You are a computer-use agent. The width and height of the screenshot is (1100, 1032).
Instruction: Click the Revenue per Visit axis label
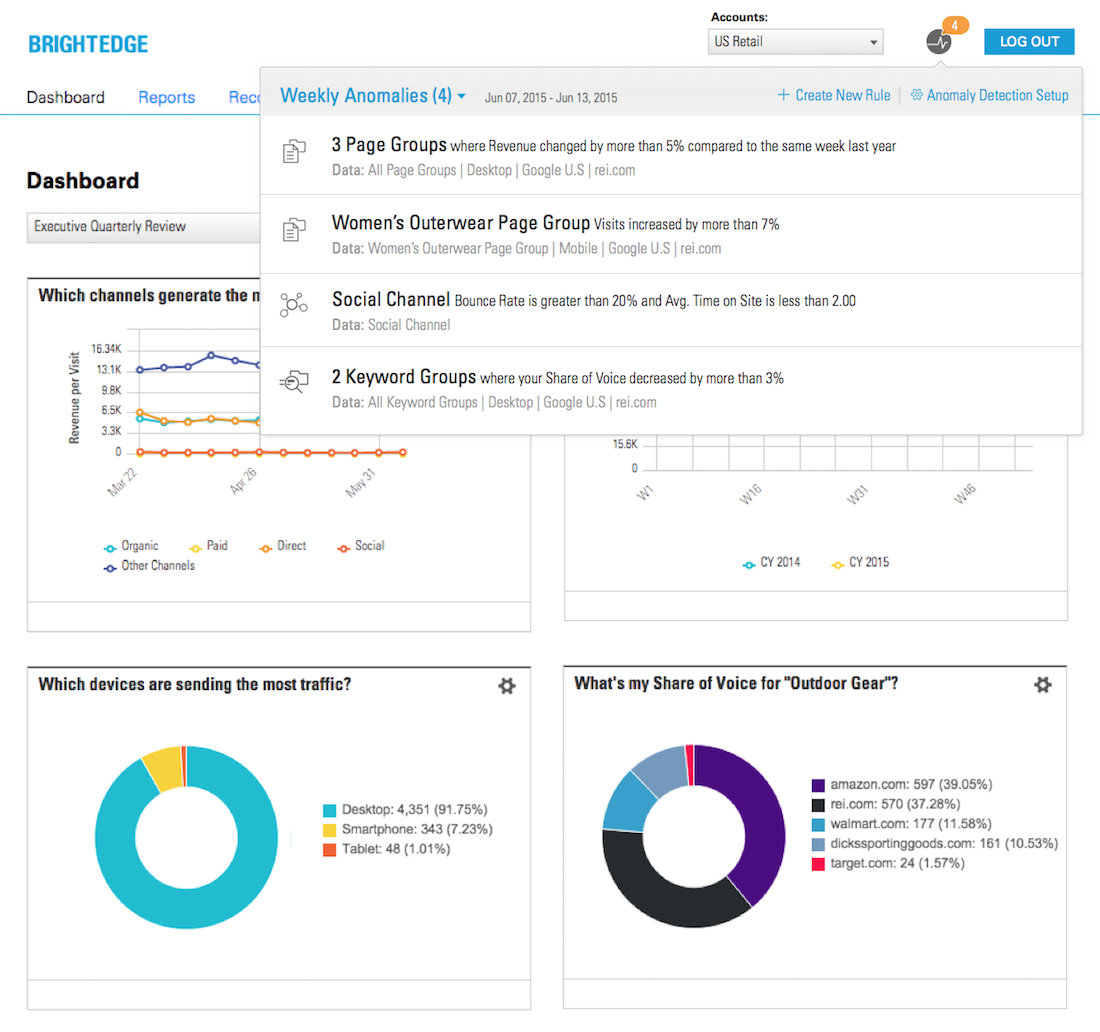coord(74,398)
